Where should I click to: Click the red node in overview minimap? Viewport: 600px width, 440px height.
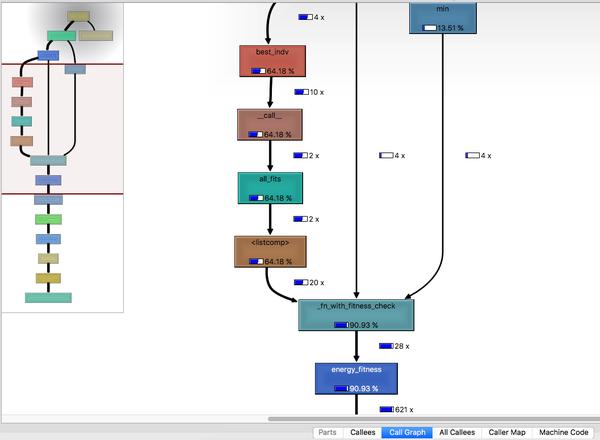[22, 82]
